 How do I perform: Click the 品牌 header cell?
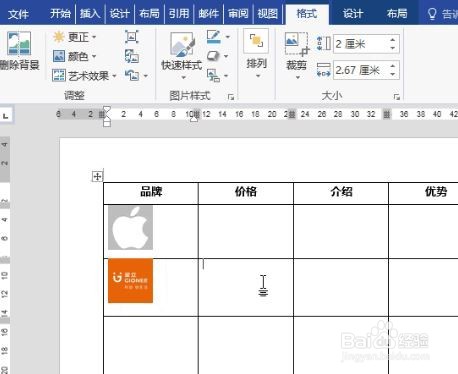click(151, 192)
